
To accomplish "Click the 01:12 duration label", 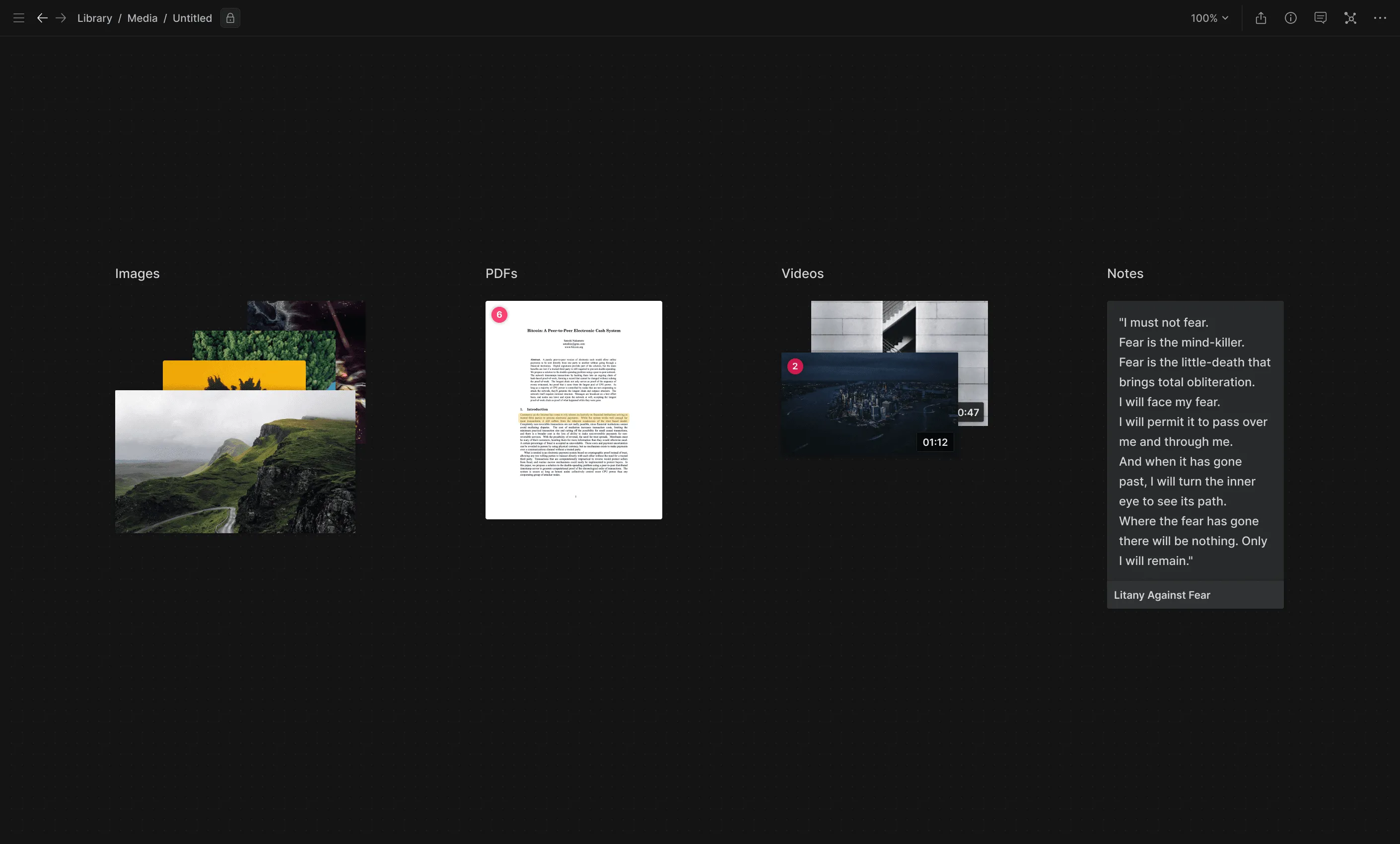I will click(x=935, y=442).
